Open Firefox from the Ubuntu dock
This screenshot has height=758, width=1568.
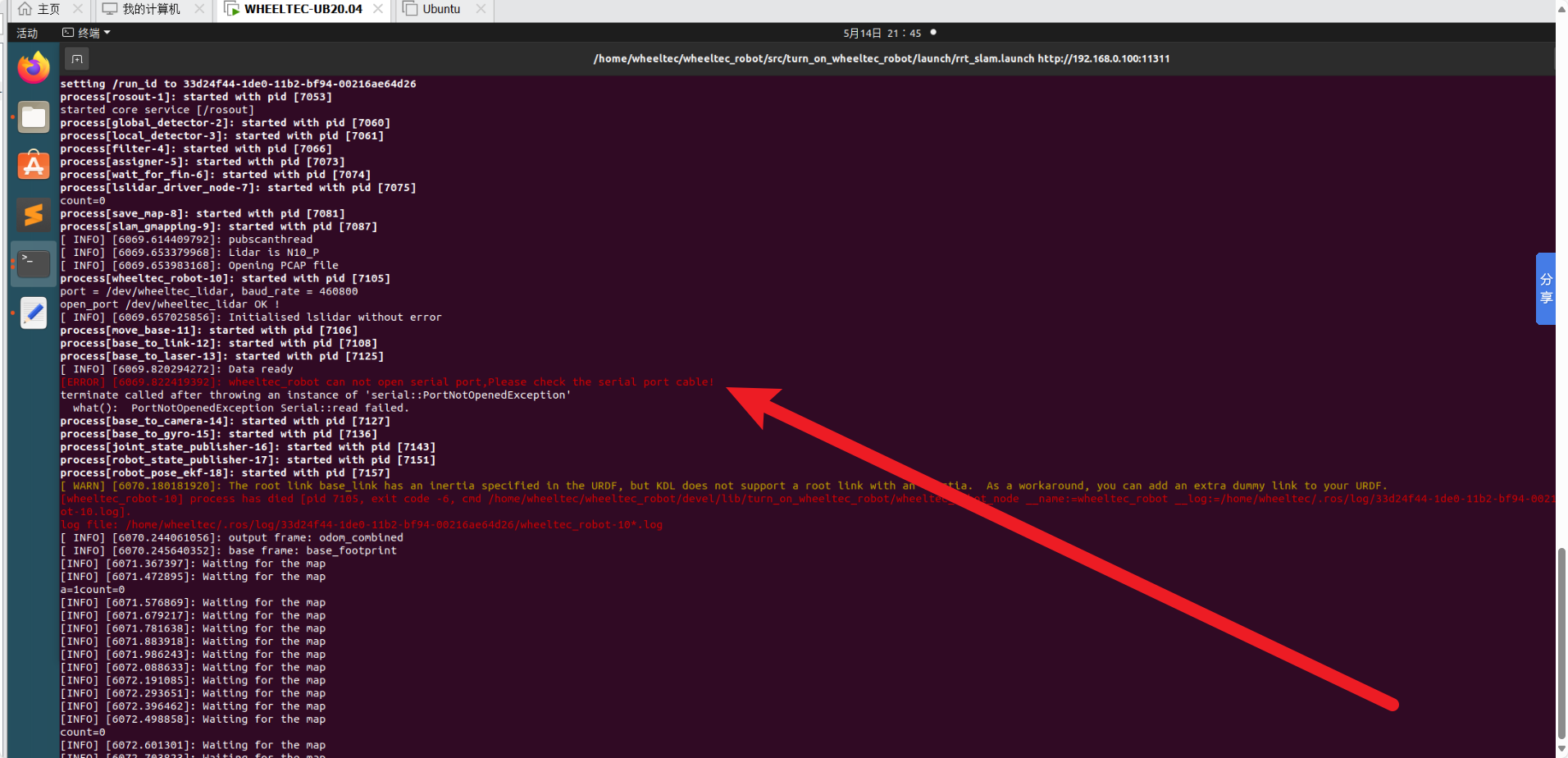point(34,68)
